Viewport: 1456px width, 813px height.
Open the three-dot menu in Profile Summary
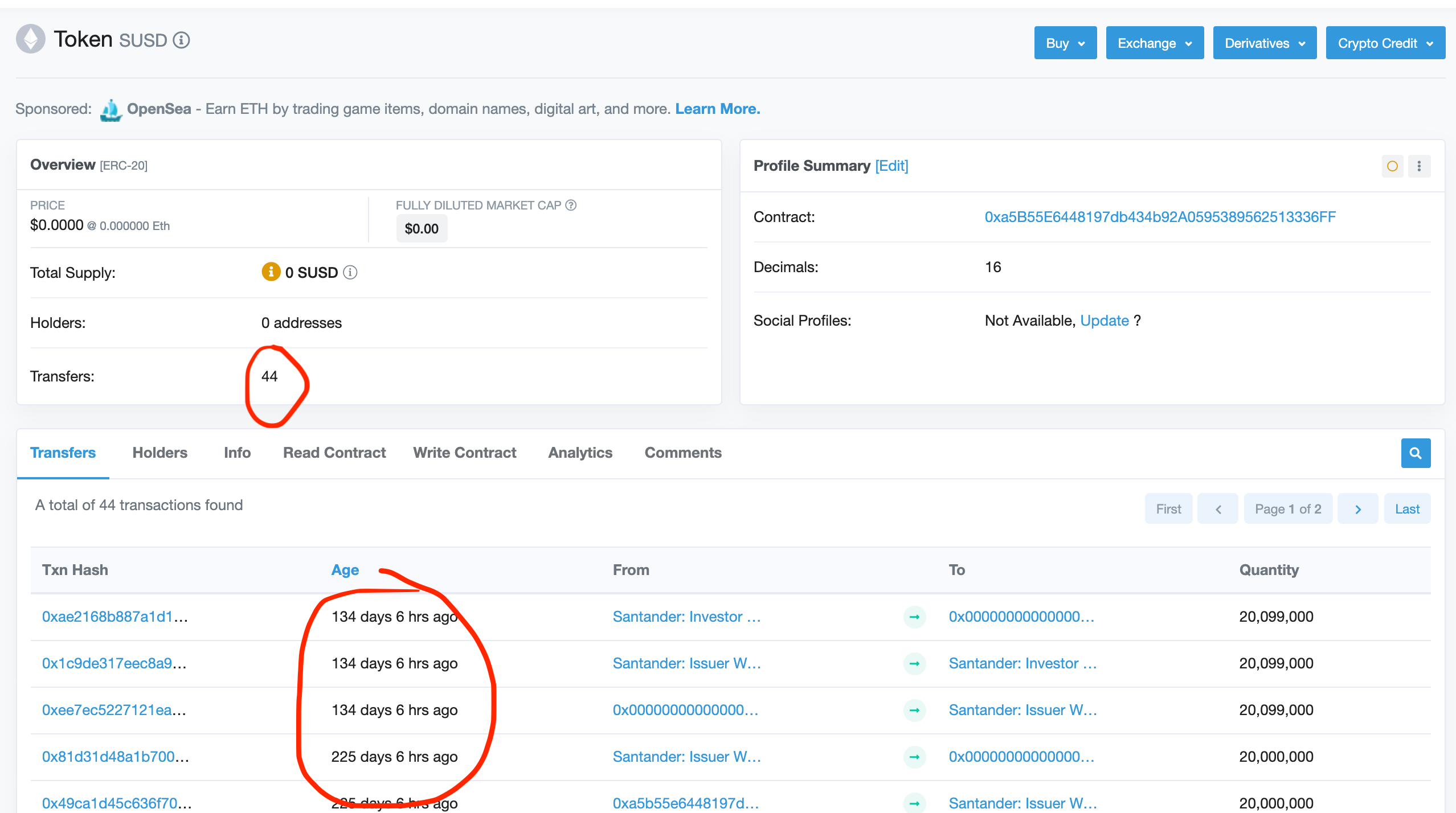click(x=1419, y=166)
